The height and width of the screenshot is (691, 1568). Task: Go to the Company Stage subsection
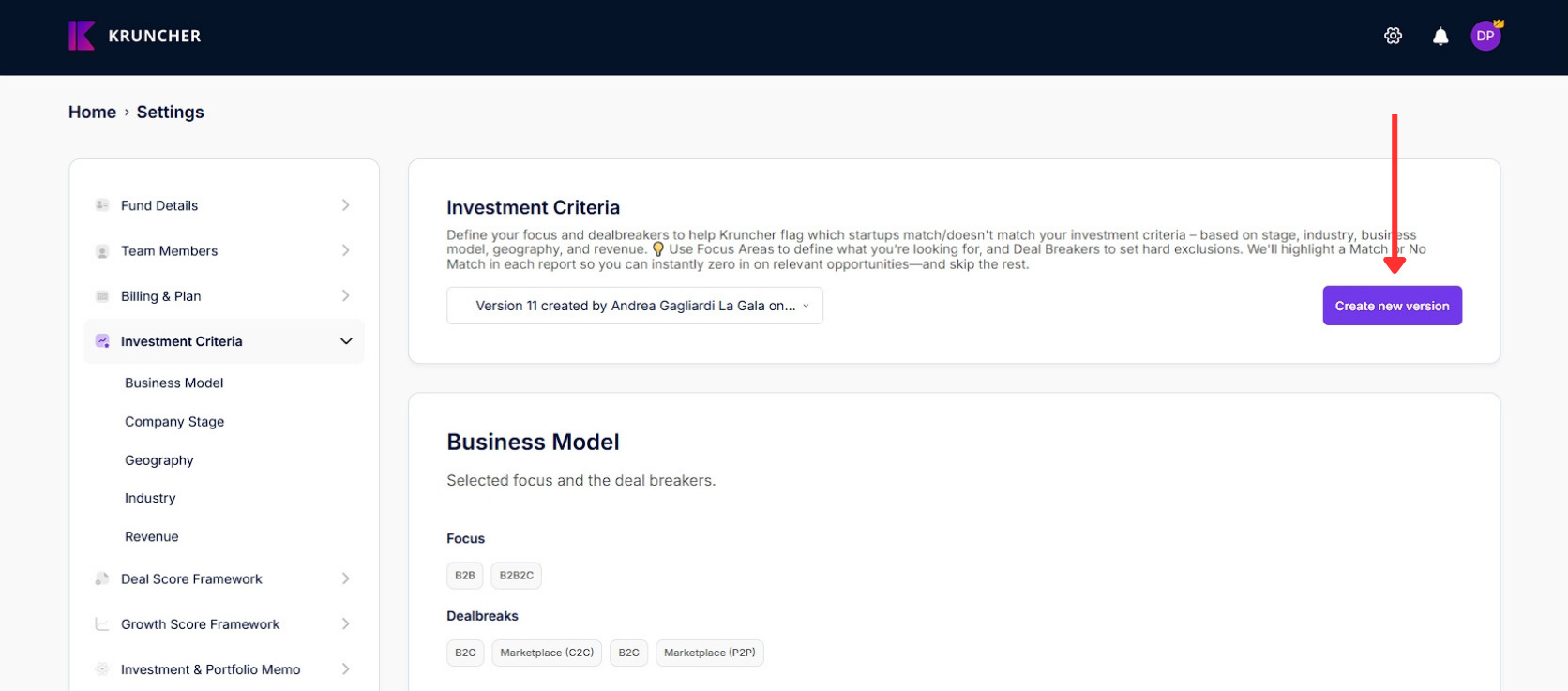click(174, 422)
